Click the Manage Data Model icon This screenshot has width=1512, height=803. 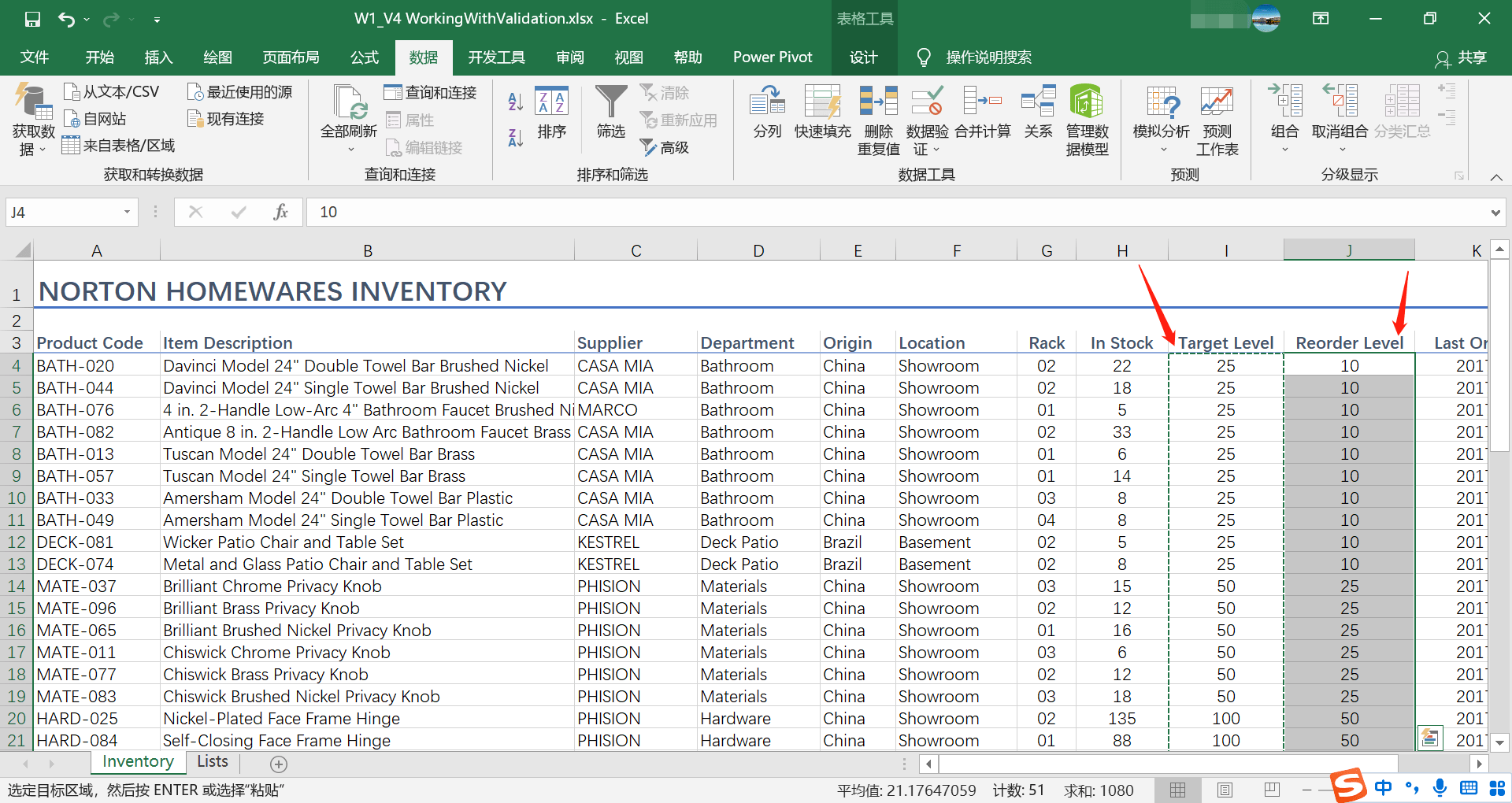click(x=1087, y=102)
